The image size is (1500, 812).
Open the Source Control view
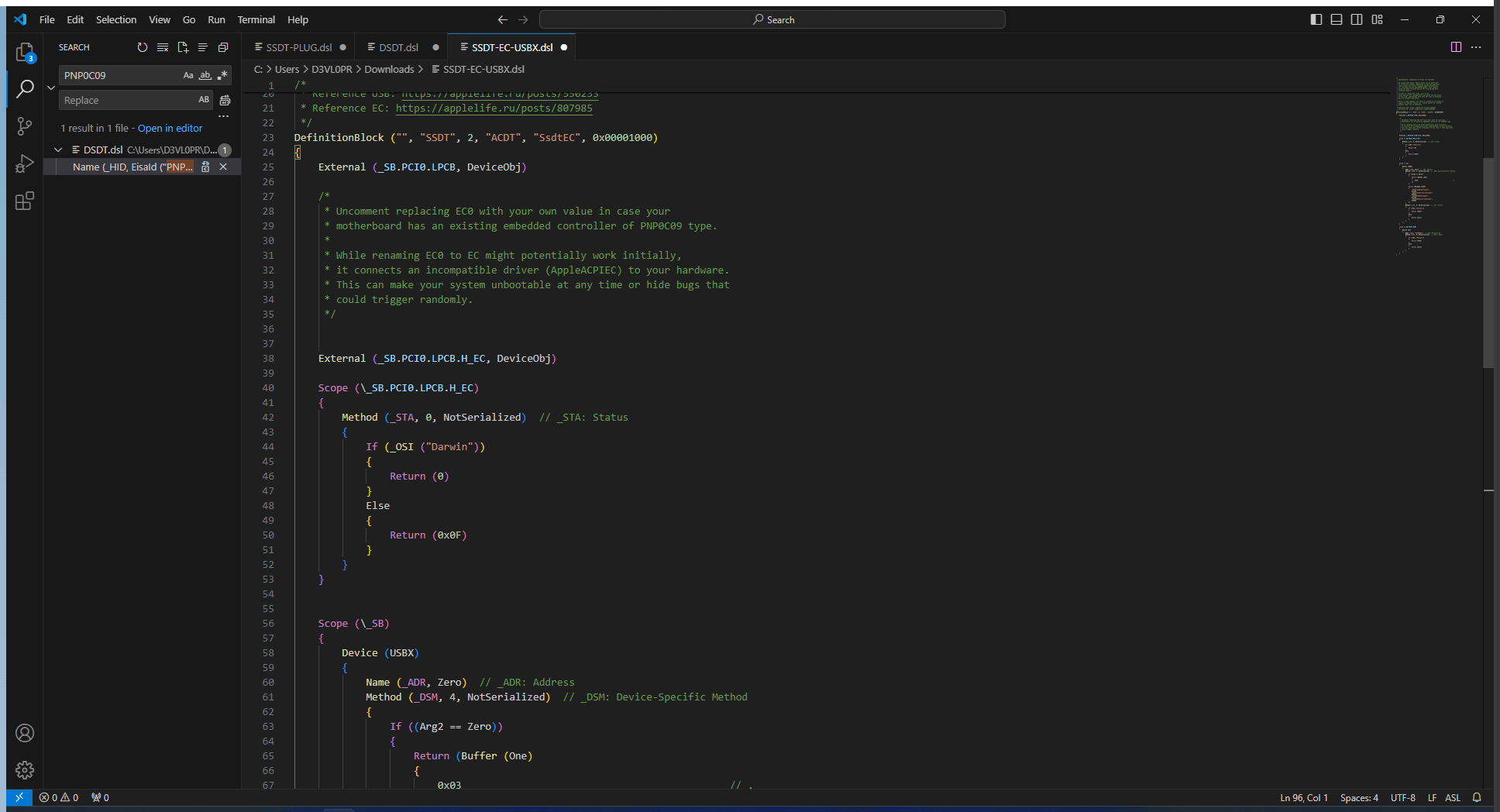[25, 126]
